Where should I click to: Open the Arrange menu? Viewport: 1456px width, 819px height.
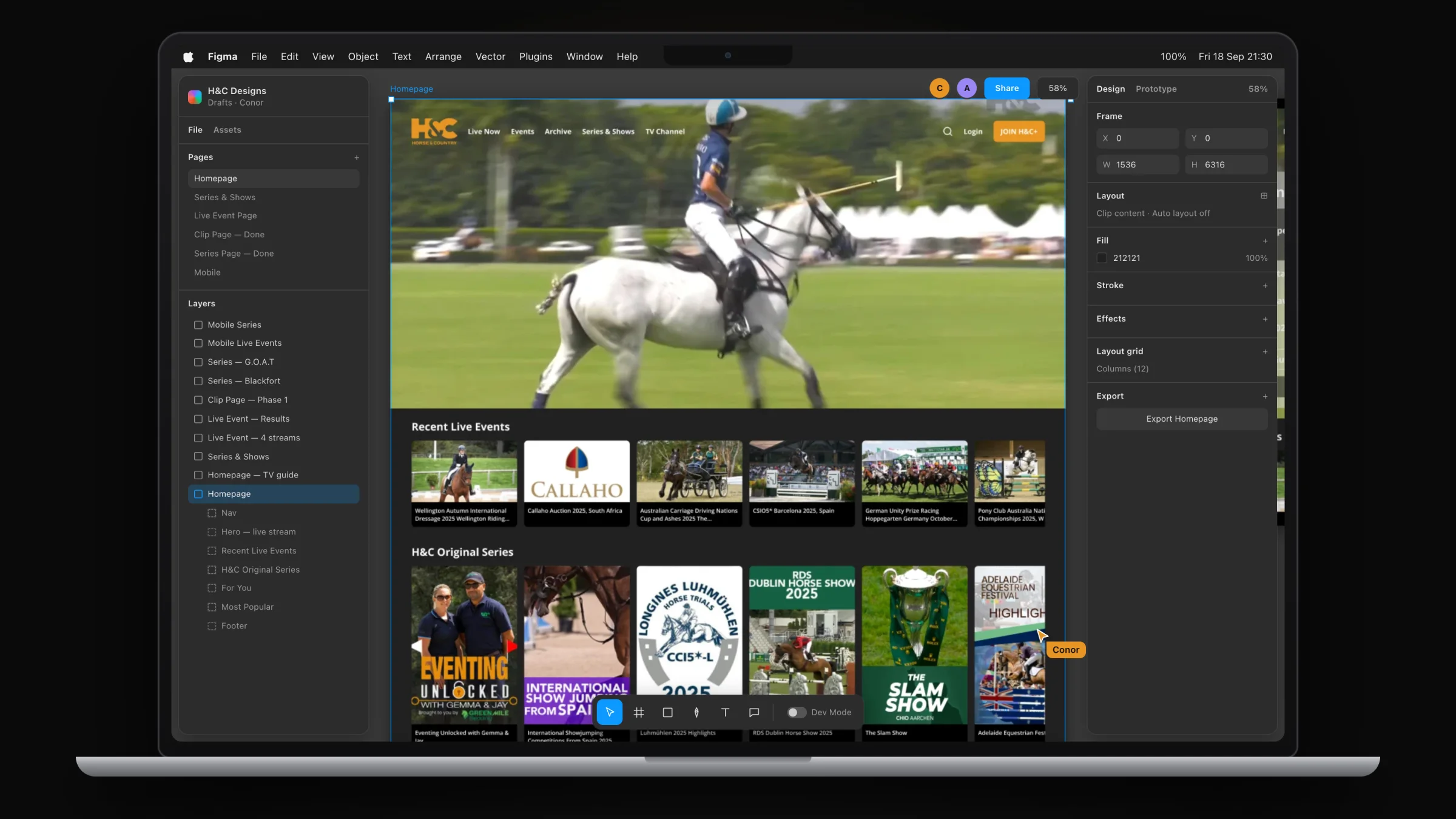pos(443,56)
